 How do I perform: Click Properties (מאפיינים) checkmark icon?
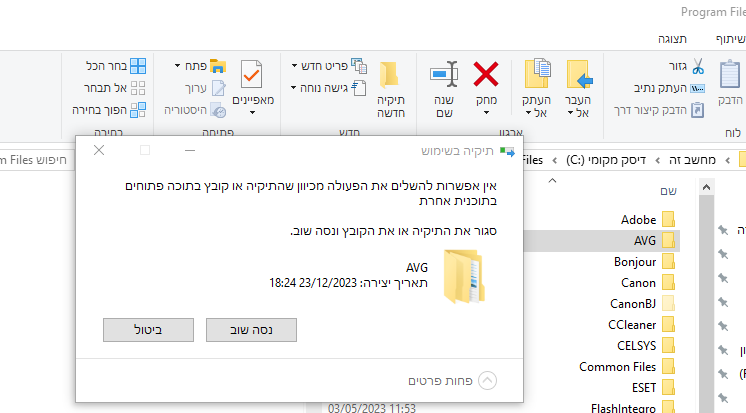point(252,74)
